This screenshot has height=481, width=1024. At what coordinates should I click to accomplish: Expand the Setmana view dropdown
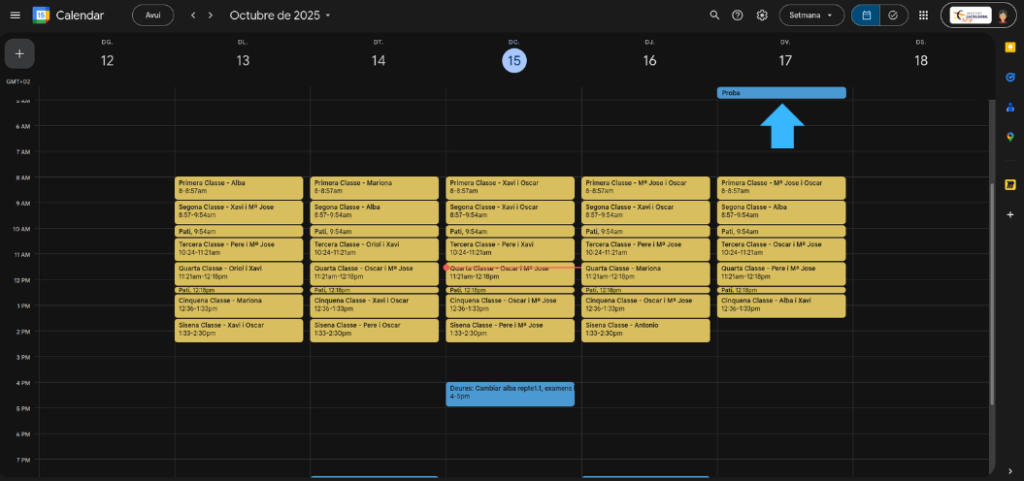[810, 15]
